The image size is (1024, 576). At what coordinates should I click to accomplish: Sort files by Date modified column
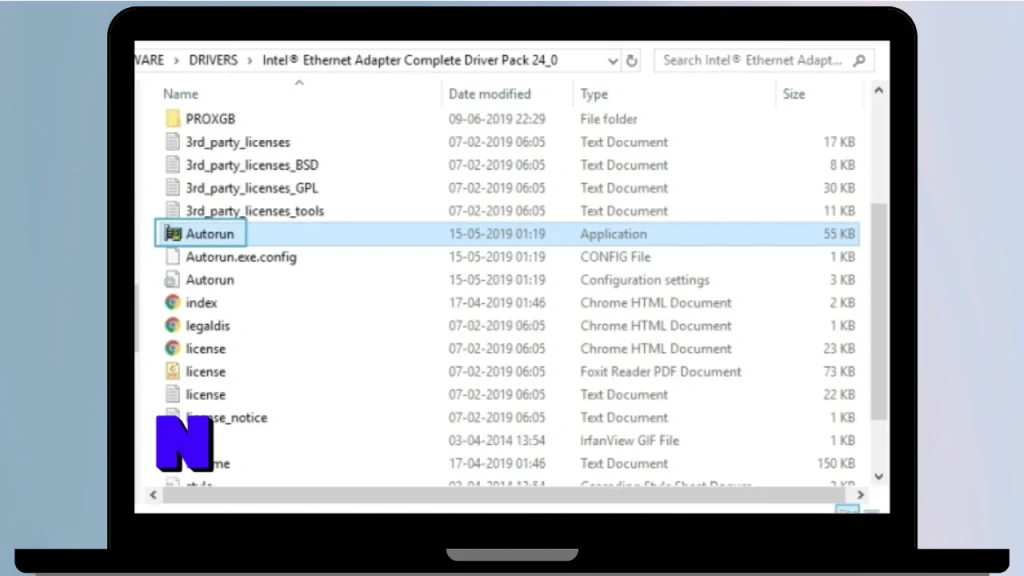[489, 94]
